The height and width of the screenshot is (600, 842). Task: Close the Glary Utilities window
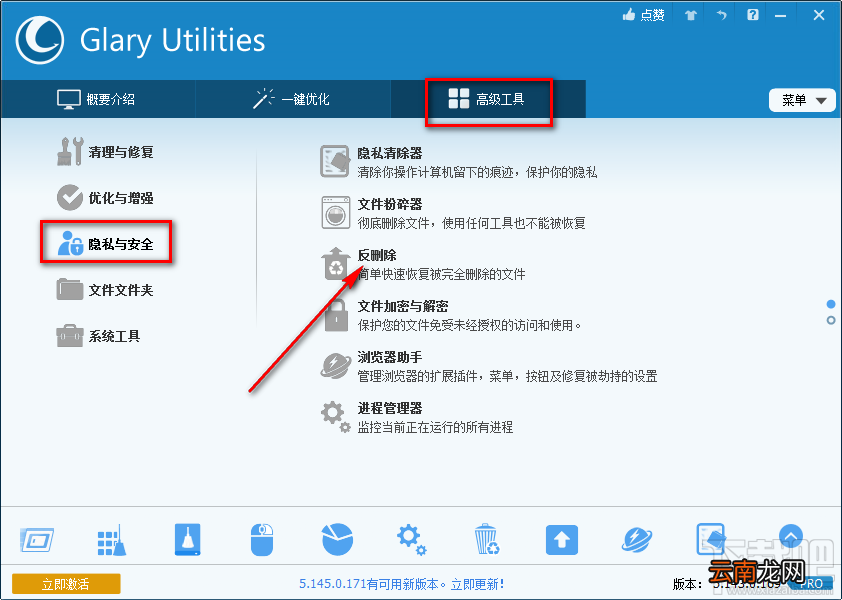[818, 15]
